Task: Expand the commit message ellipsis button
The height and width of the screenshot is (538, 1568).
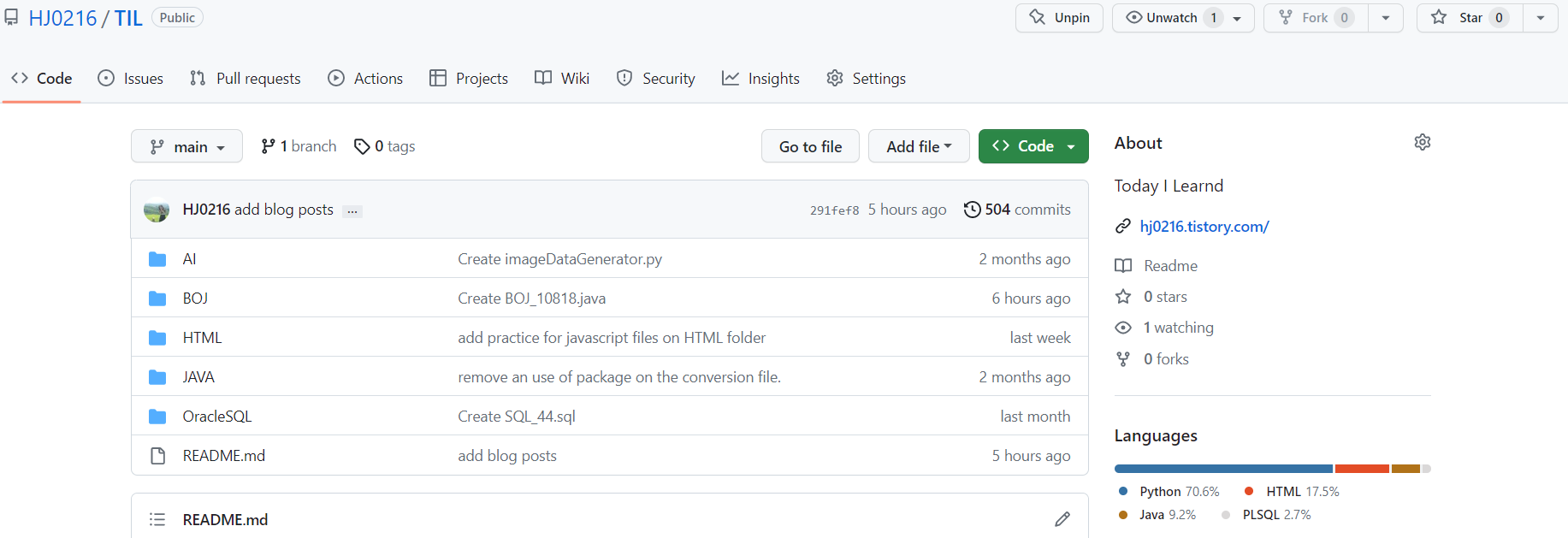Action: tap(352, 211)
